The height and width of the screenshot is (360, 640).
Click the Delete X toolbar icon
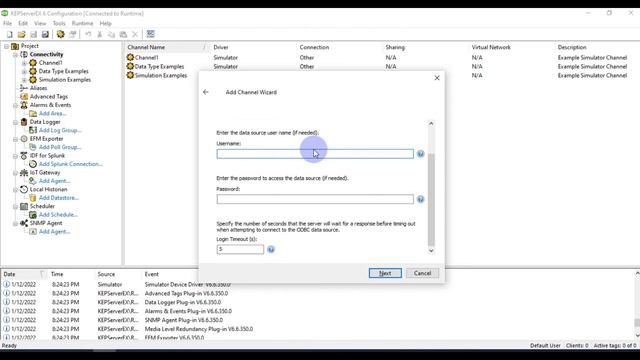pos(135,34)
